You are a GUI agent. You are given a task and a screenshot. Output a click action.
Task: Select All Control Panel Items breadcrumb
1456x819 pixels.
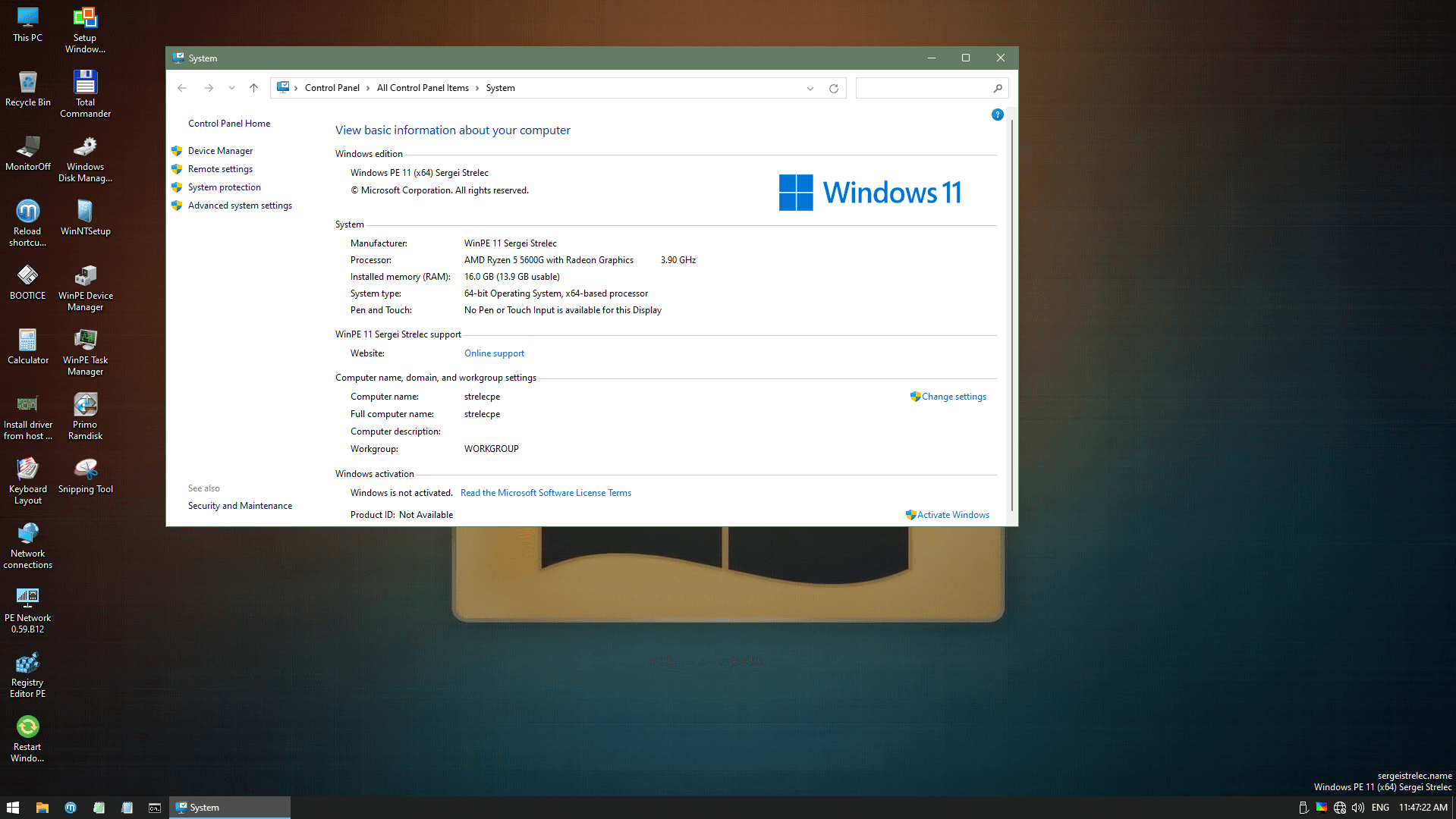click(423, 88)
